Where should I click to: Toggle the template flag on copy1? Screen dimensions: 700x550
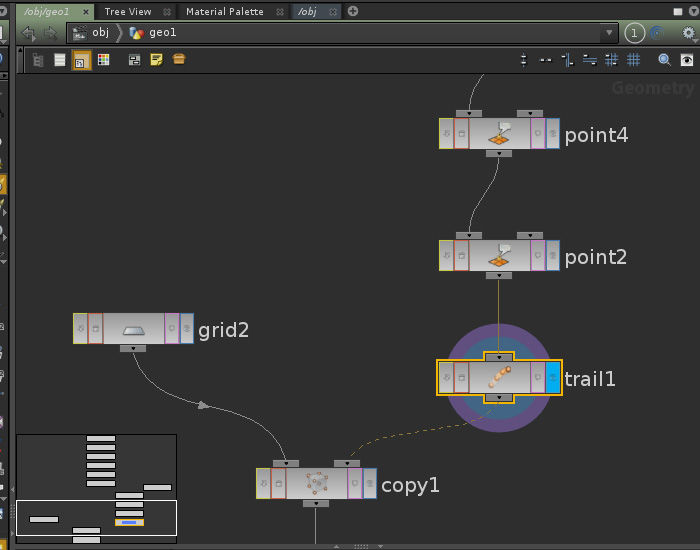pos(355,484)
